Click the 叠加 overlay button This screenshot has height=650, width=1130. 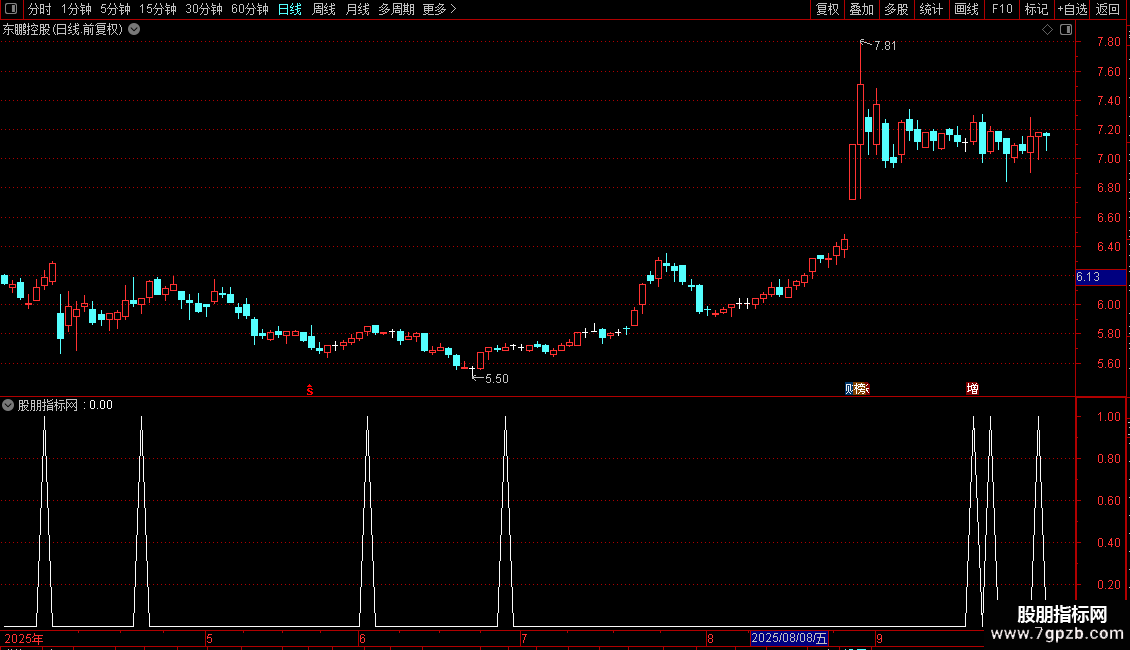[861, 9]
